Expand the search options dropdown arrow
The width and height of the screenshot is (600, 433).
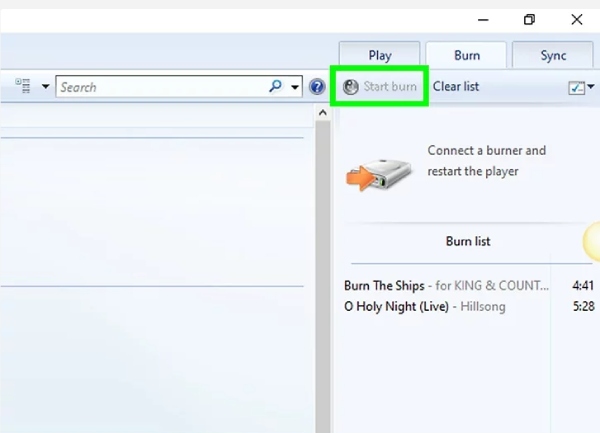295,87
